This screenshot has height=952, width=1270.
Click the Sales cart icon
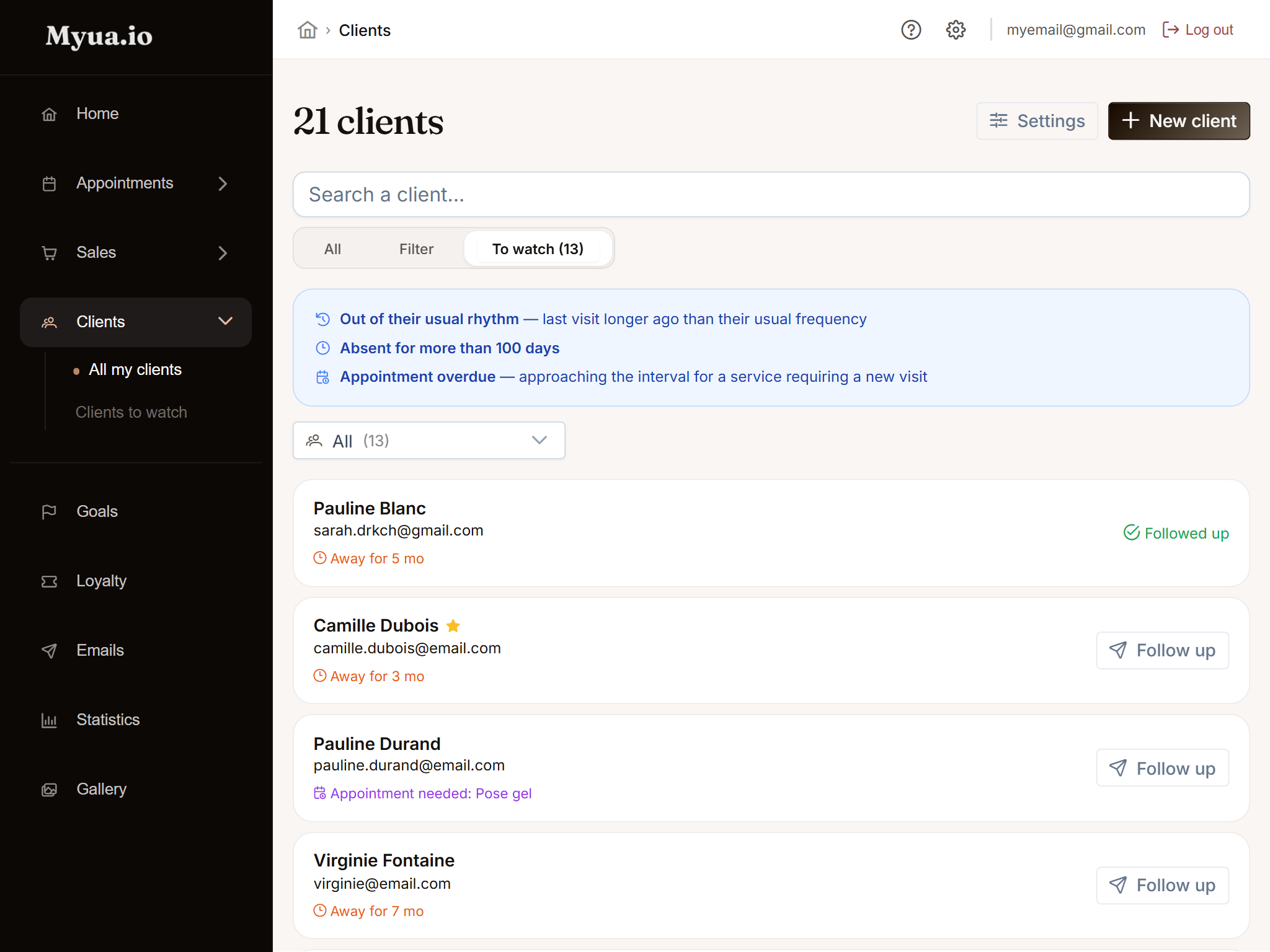point(49,253)
